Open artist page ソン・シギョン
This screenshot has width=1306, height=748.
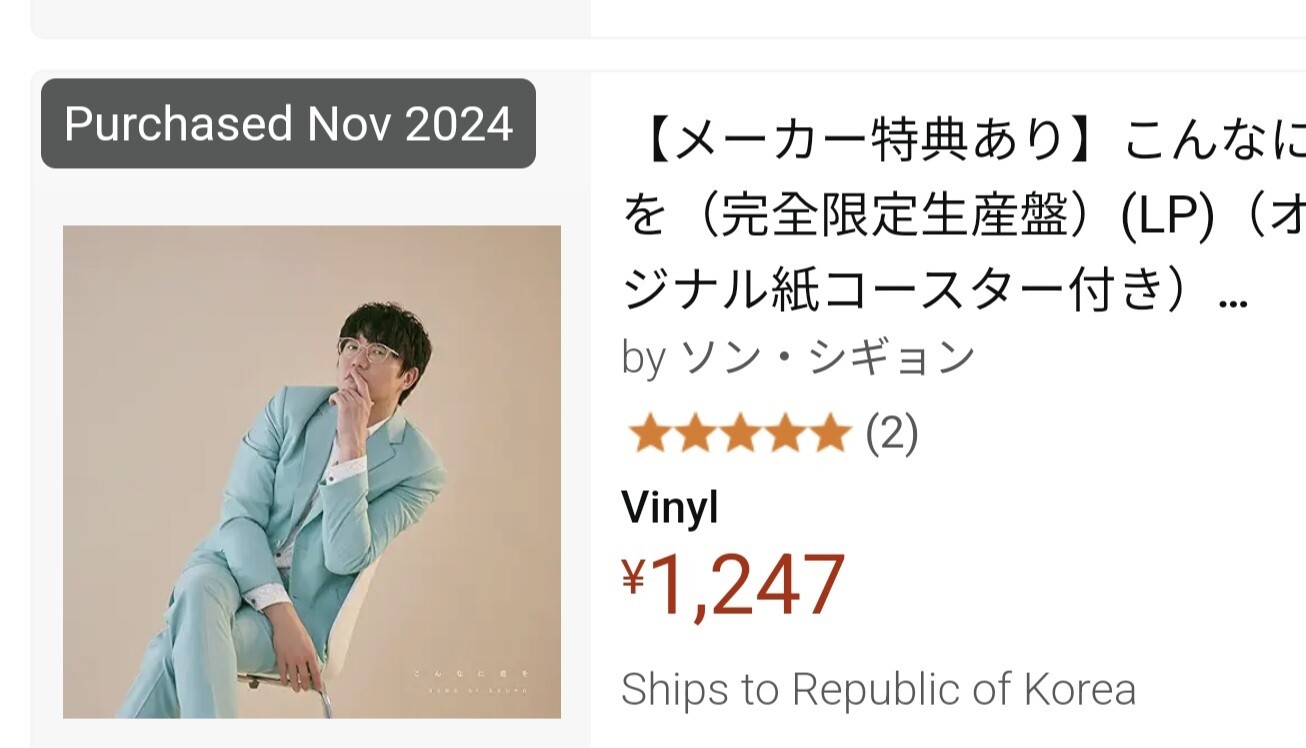click(826, 357)
